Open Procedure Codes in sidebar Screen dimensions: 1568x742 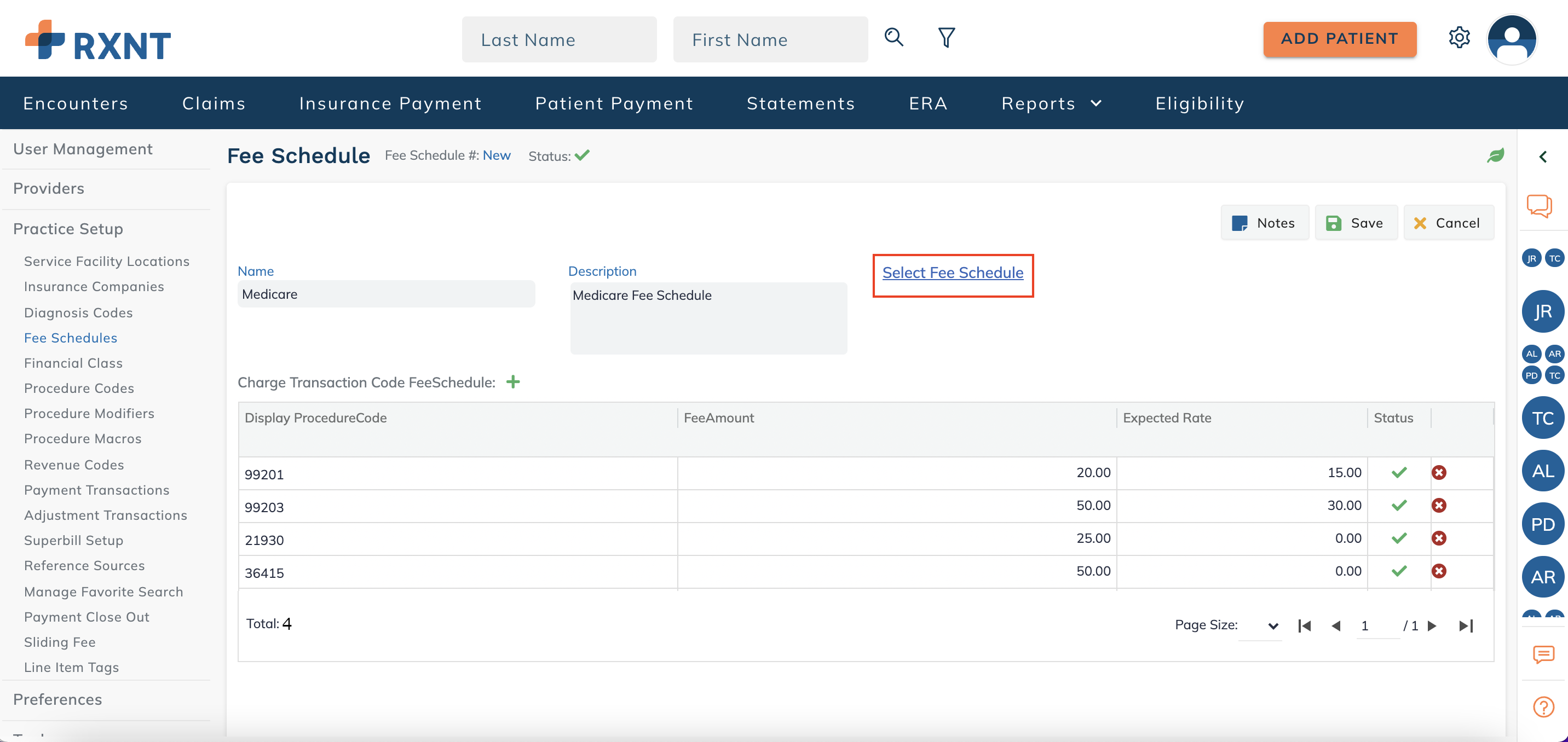pyautogui.click(x=78, y=388)
